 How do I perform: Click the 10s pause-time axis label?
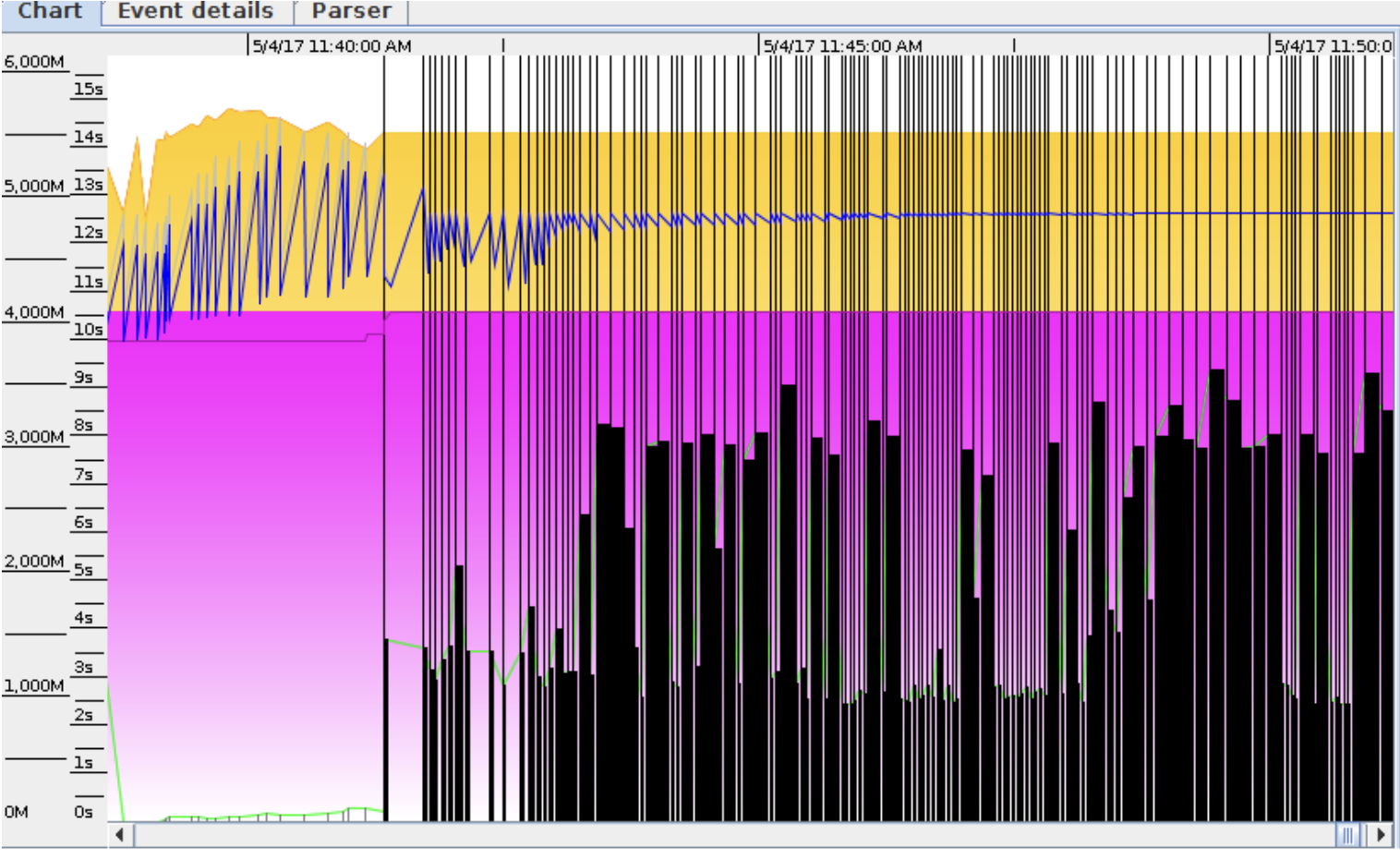[88, 329]
